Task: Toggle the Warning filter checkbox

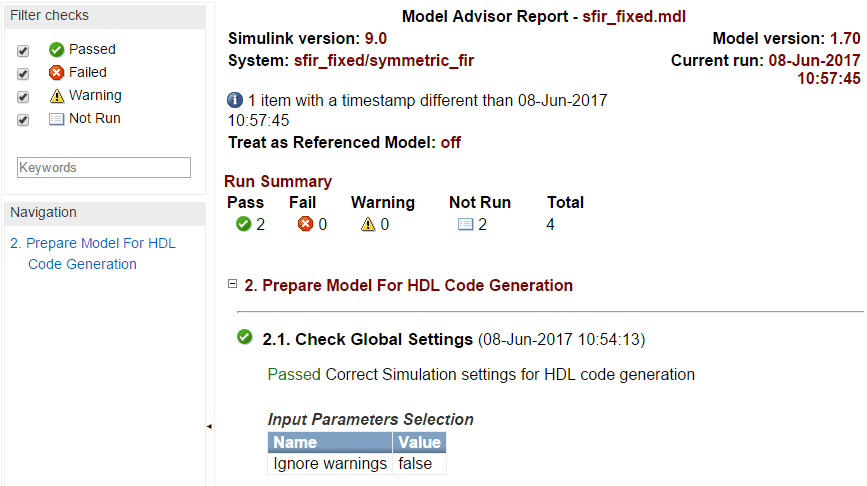Action: point(23,97)
